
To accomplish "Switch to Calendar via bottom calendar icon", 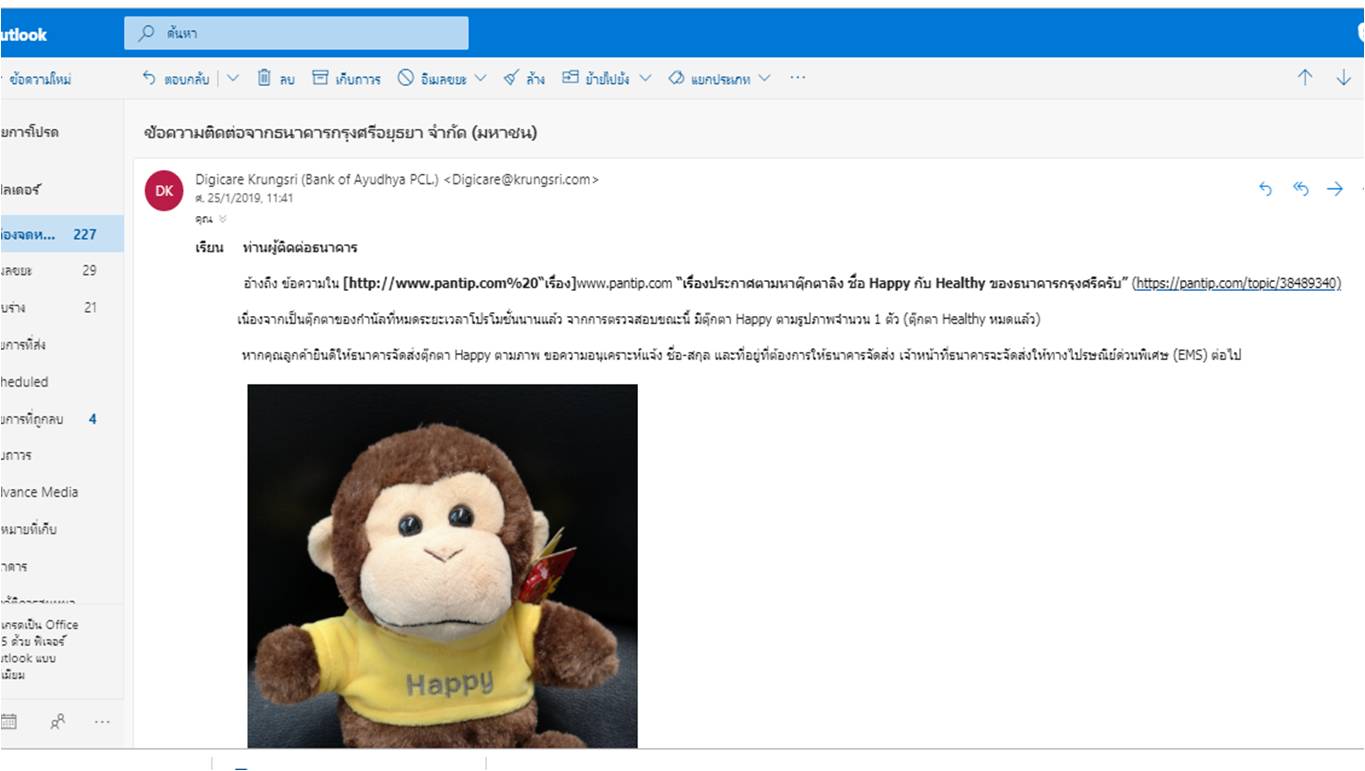I will tap(9, 721).
